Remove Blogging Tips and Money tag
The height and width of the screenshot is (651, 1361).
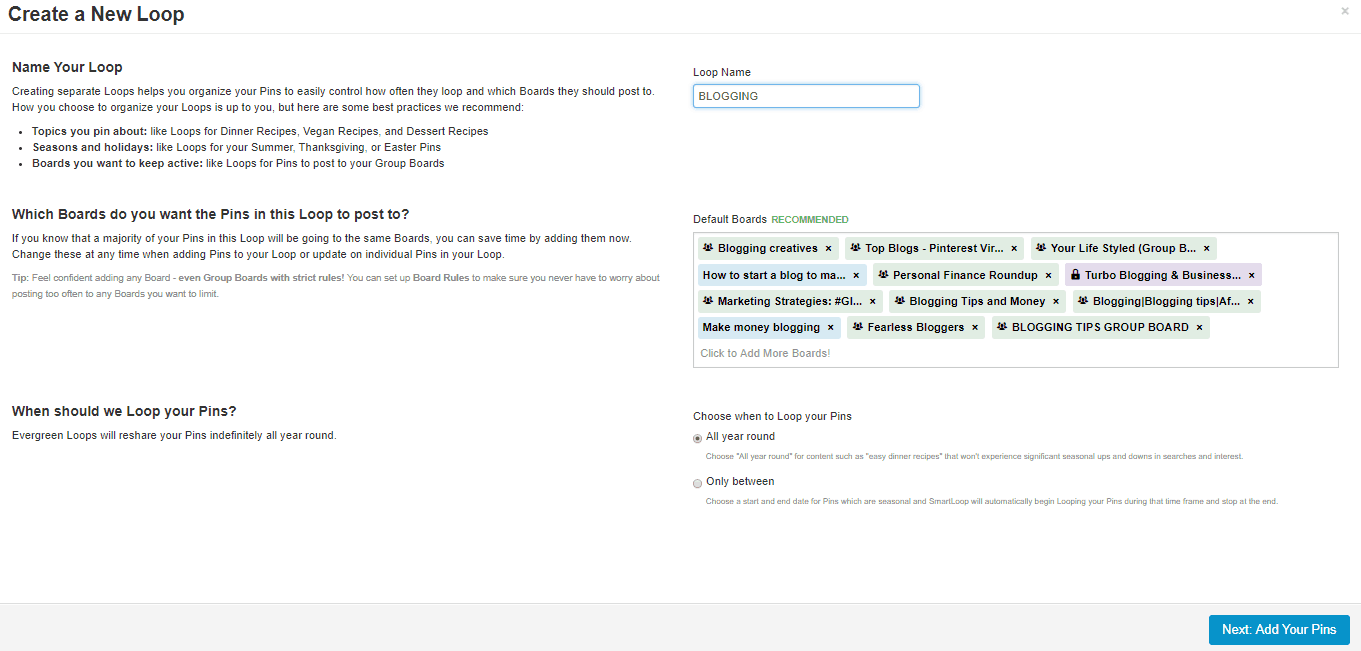[x=1055, y=301]
